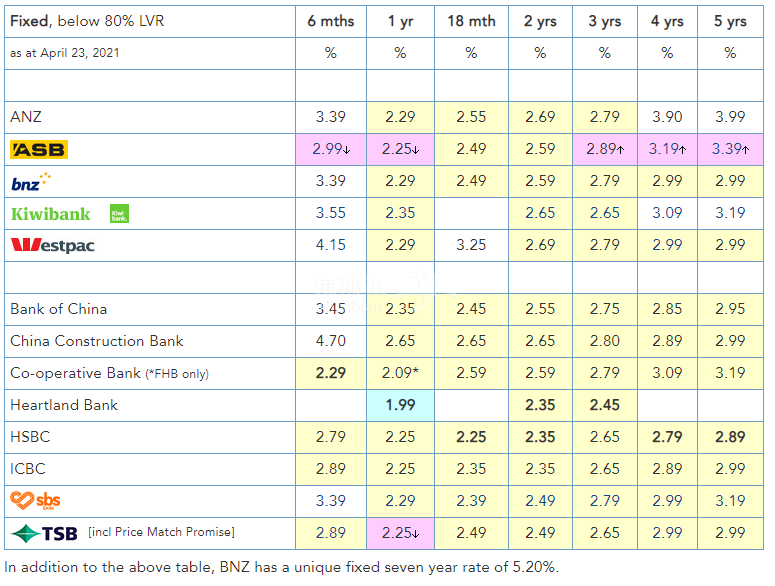Click Bank of China's 4 year rate 2.85
775x586 pixels.
(667, 309)
